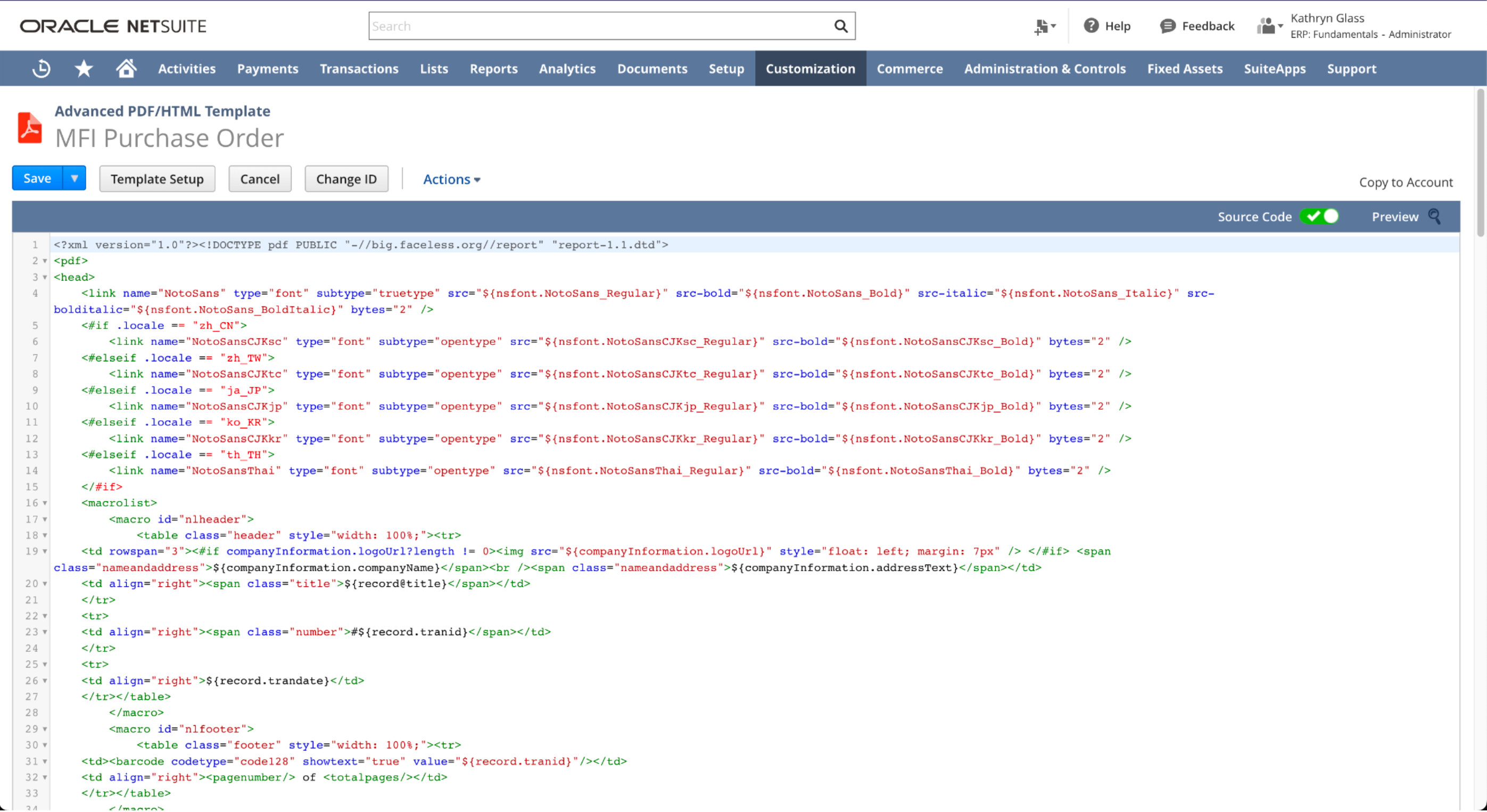The height and width of the screenshot is (812, 1487).
Task: Collapse the fold arrow on line 23
Action: [45, 633]
